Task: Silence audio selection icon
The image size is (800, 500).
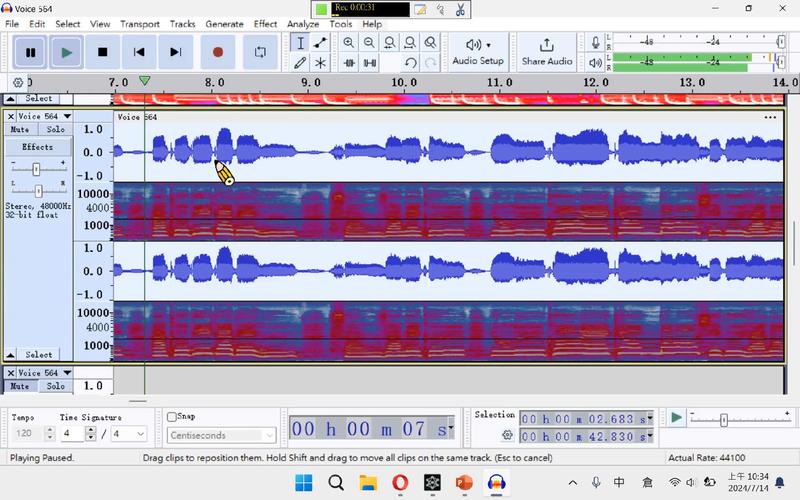Action: pos(370,63)
